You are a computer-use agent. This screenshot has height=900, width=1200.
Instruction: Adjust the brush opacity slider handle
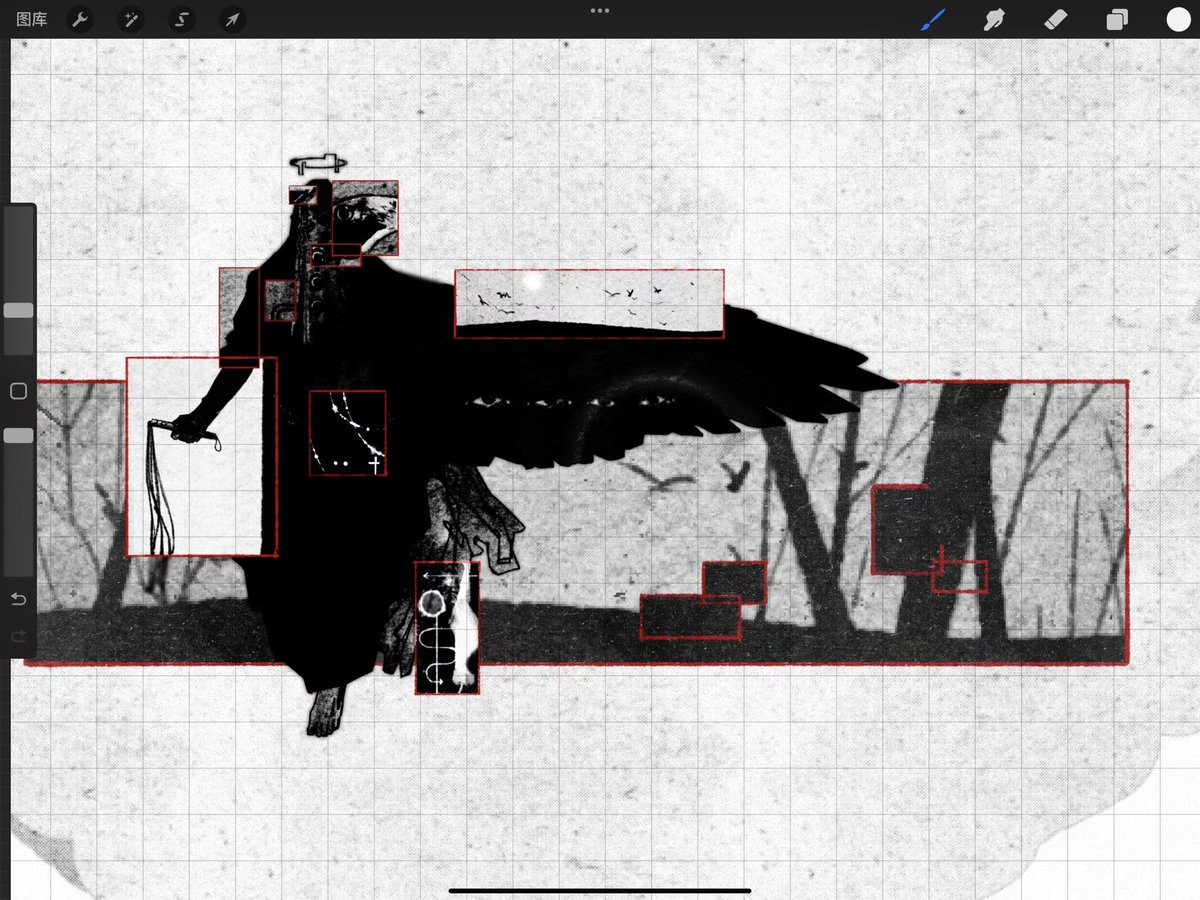pyautogui.click(x=18, y=436)
